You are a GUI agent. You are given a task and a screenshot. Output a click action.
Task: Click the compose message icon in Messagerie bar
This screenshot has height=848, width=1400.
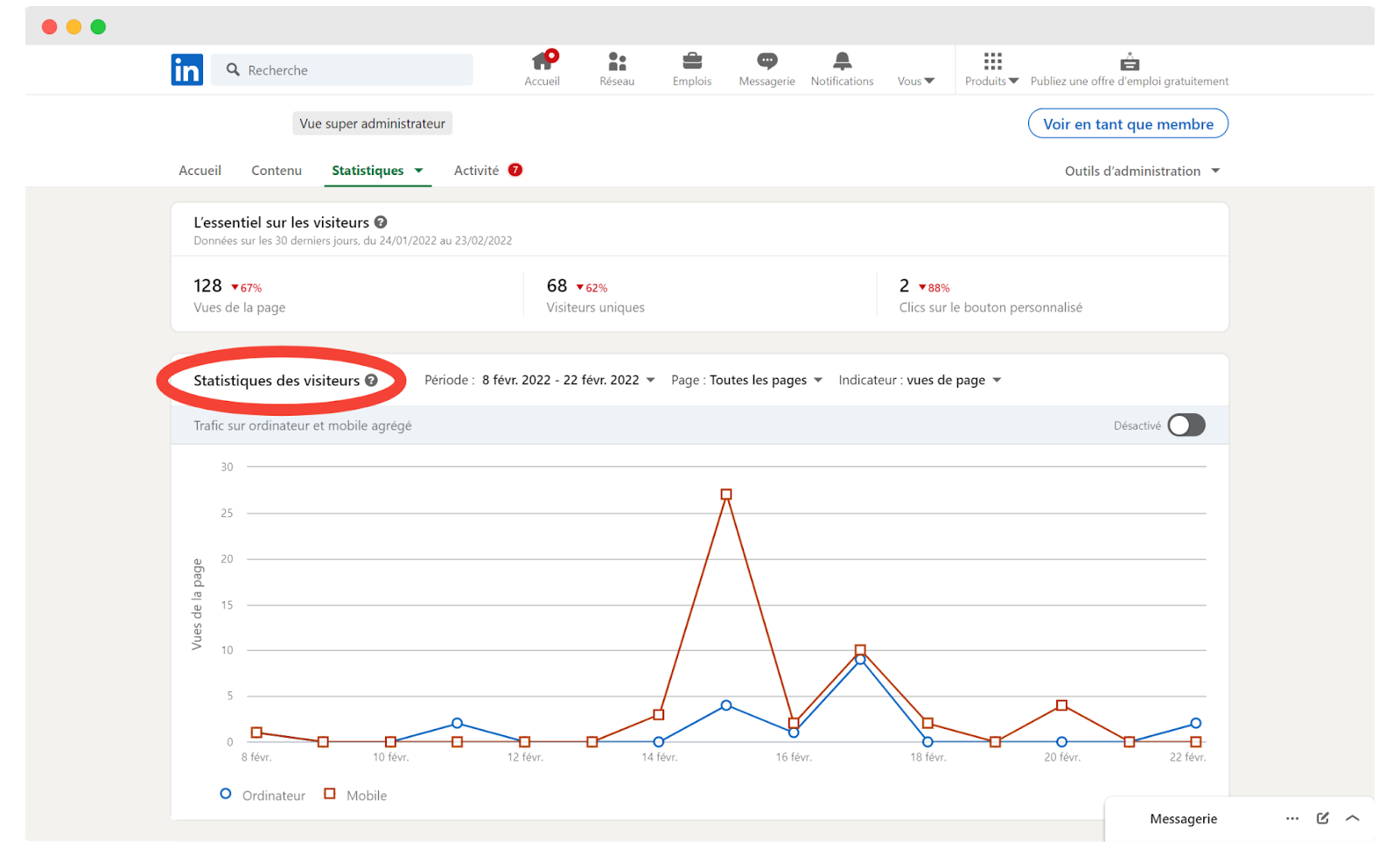pyautogui.click(x=1322, y=818)
